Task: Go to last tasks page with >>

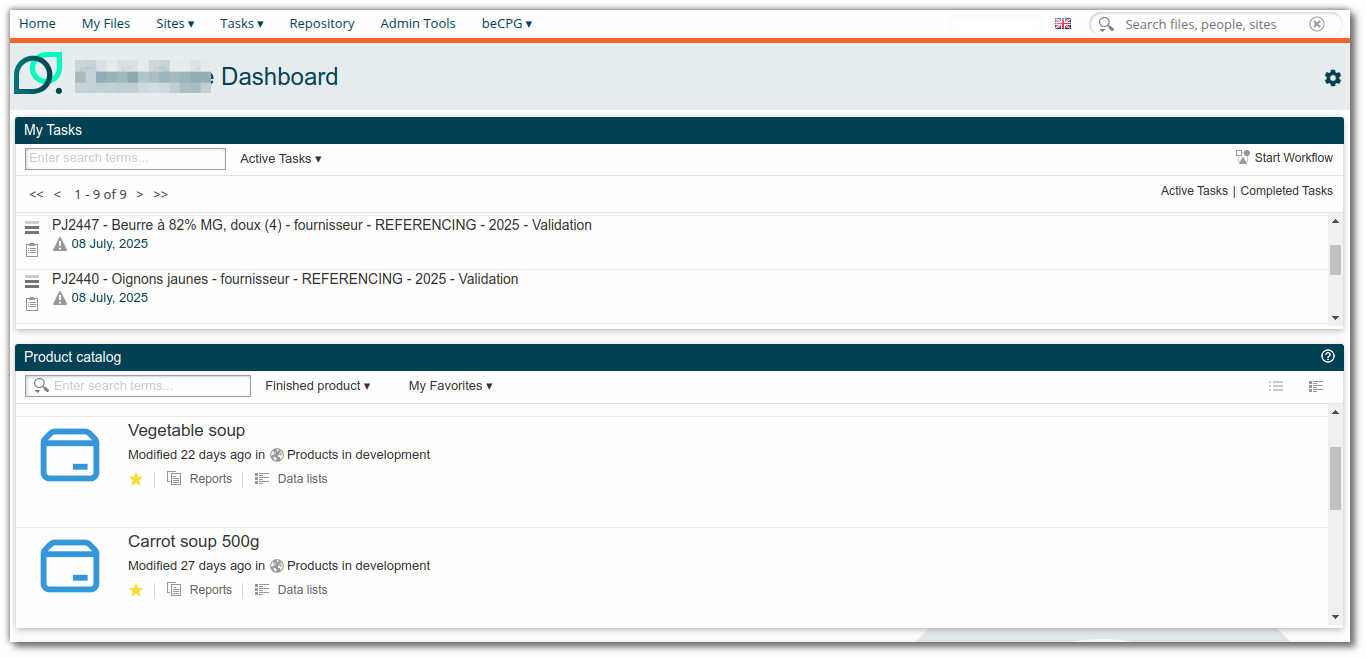Action: click(161, 194)
